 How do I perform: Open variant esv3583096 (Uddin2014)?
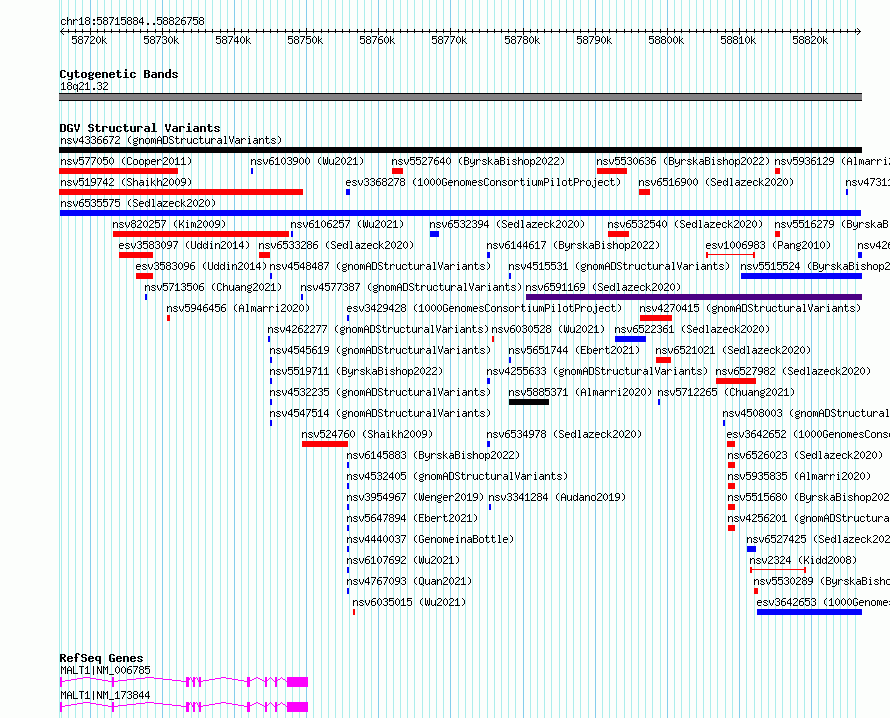point(201,266)
